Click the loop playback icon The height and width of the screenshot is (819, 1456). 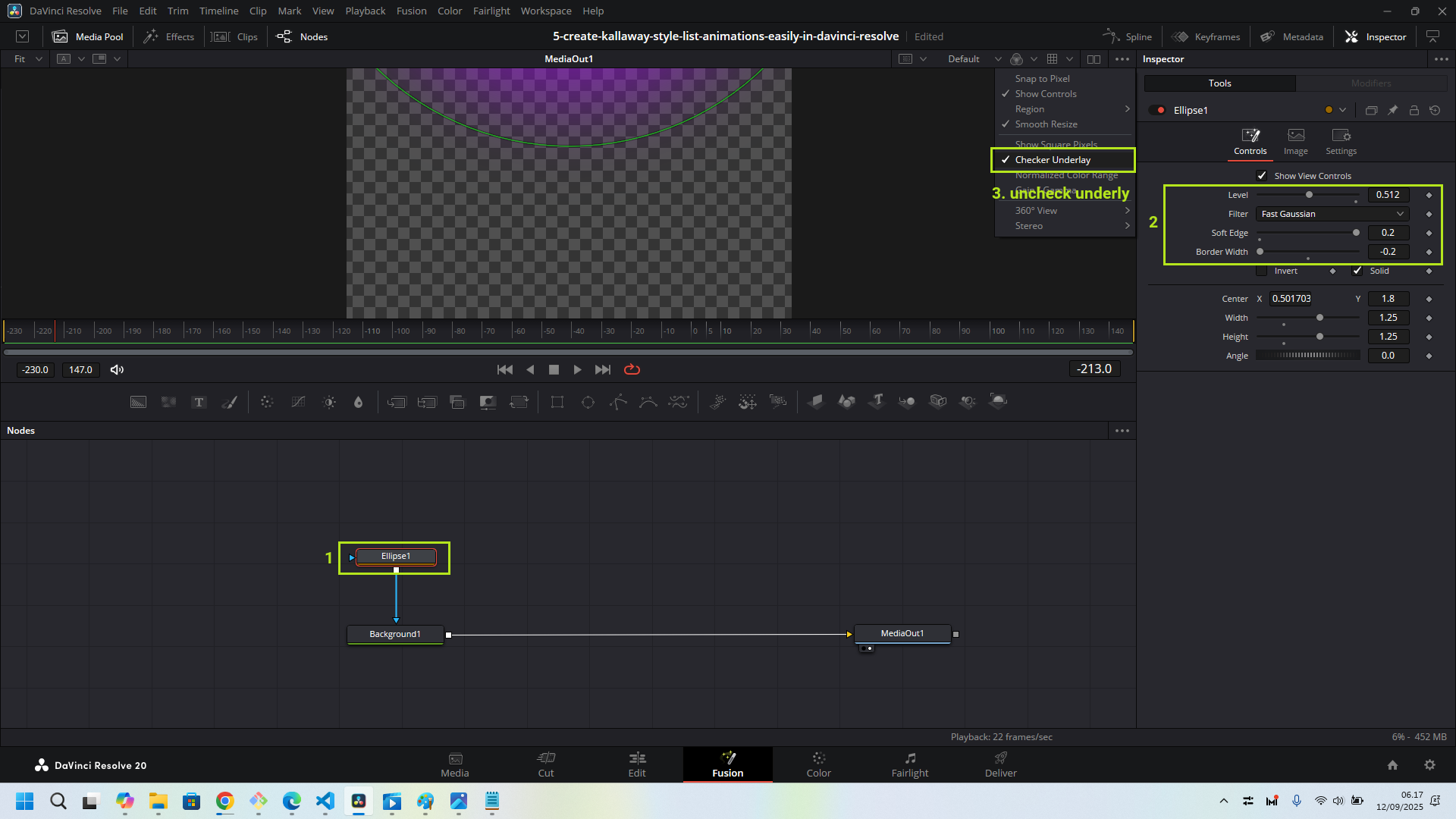[632, 369]
